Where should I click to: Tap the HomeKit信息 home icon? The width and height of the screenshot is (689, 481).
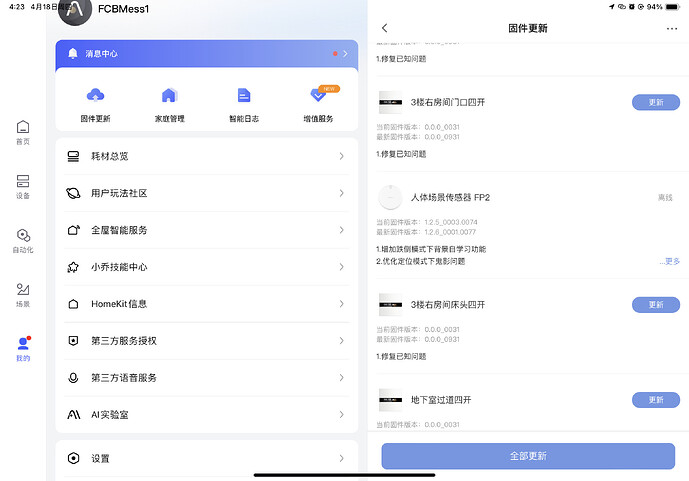coord(73,304)
